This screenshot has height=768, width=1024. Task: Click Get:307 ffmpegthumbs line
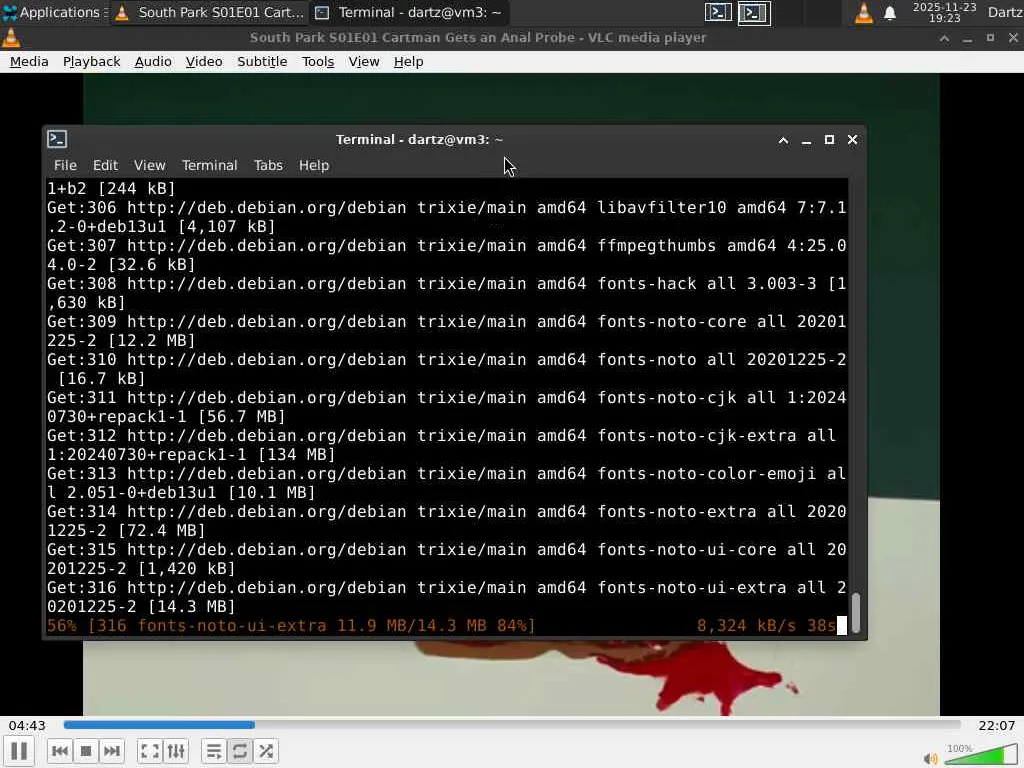446,255
